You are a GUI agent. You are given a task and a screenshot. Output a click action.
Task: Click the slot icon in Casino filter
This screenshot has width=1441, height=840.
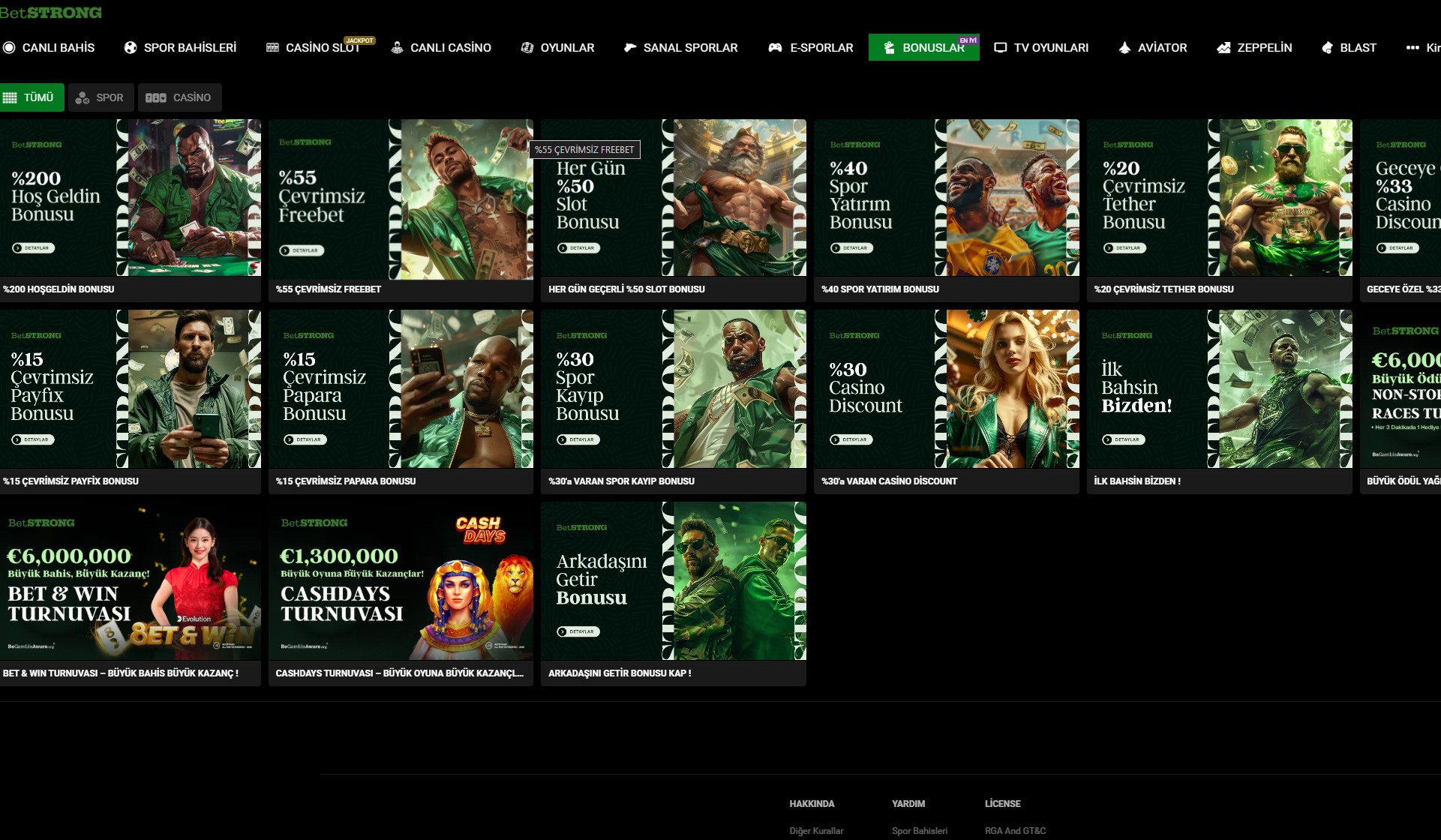point(156,97)
